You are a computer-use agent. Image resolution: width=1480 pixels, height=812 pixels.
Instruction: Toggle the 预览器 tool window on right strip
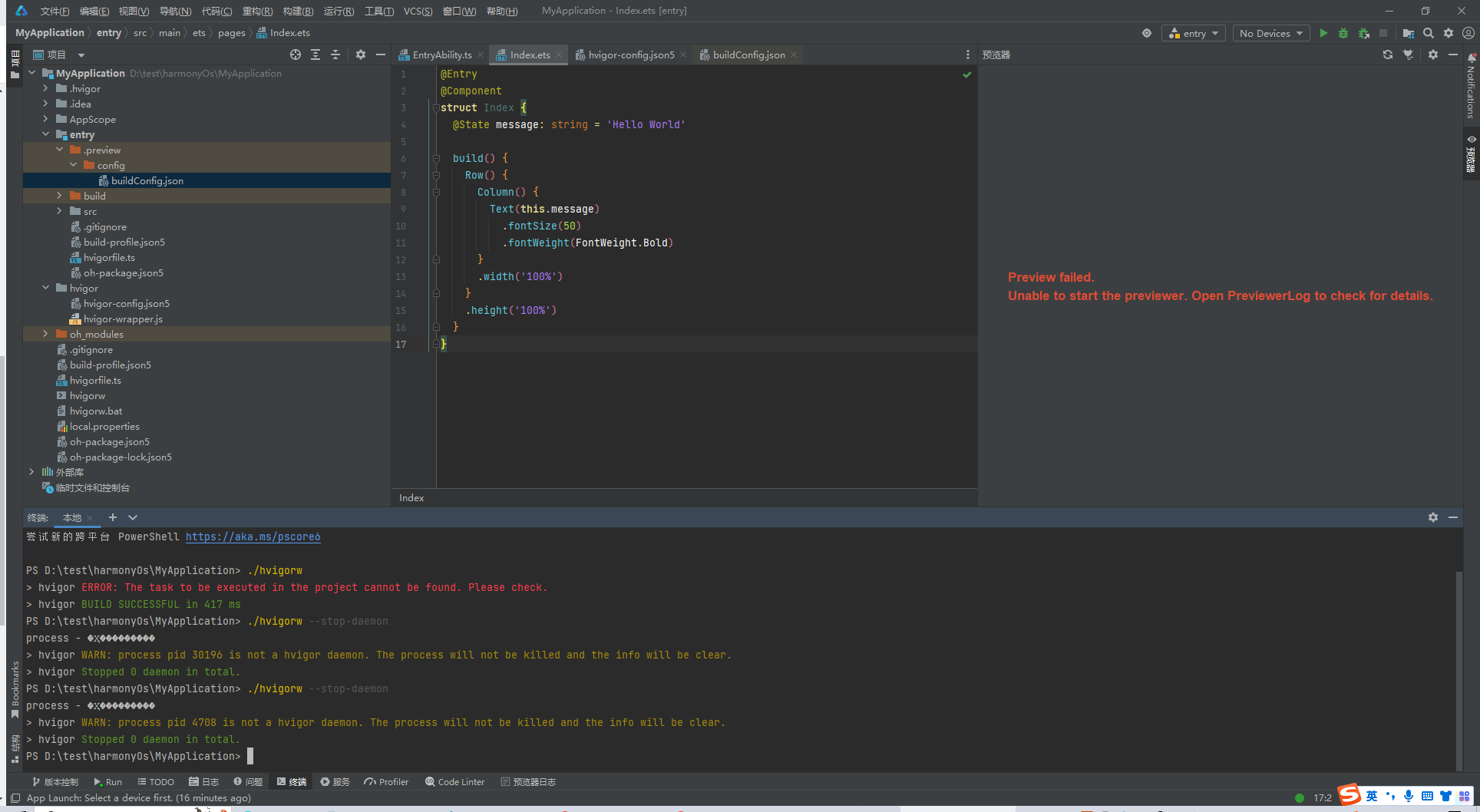[x=1471, y=153]
